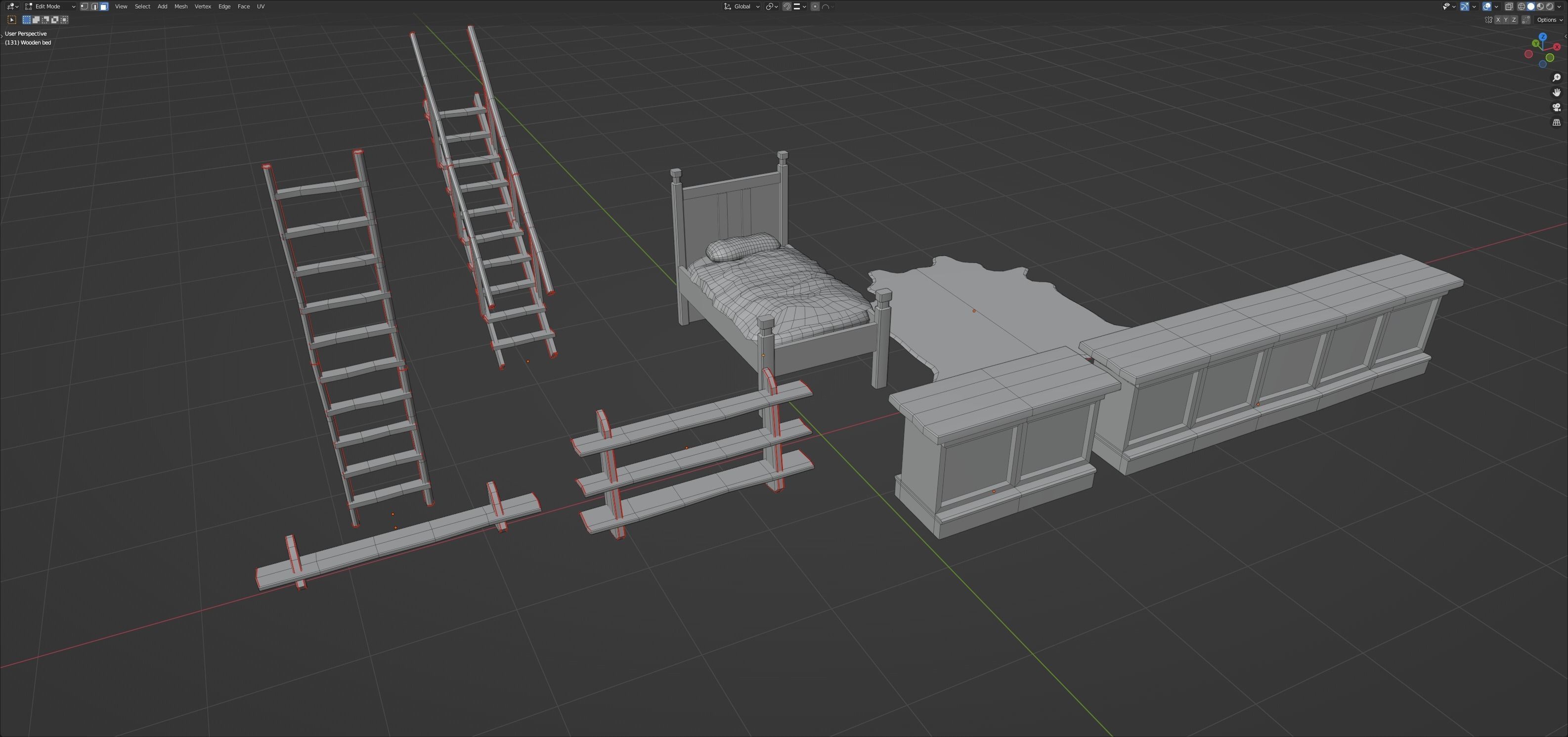Switch to wireframe viewport shading
The height and width of the screenshot is (737, 1568).
click(1522, 7)
